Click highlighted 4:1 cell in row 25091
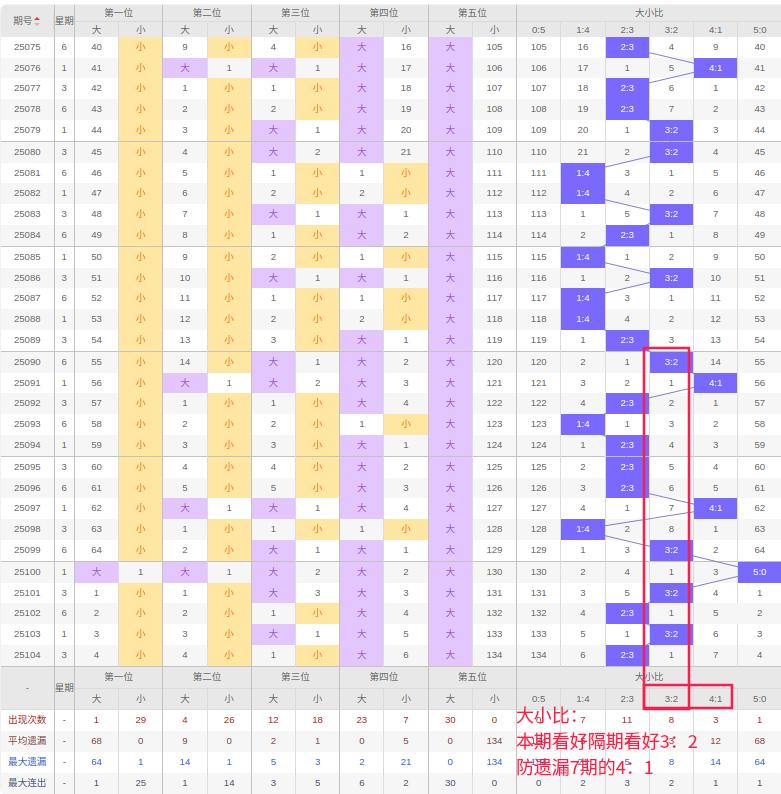The height and width of the screenshot is (794, 781). (715, 383)
